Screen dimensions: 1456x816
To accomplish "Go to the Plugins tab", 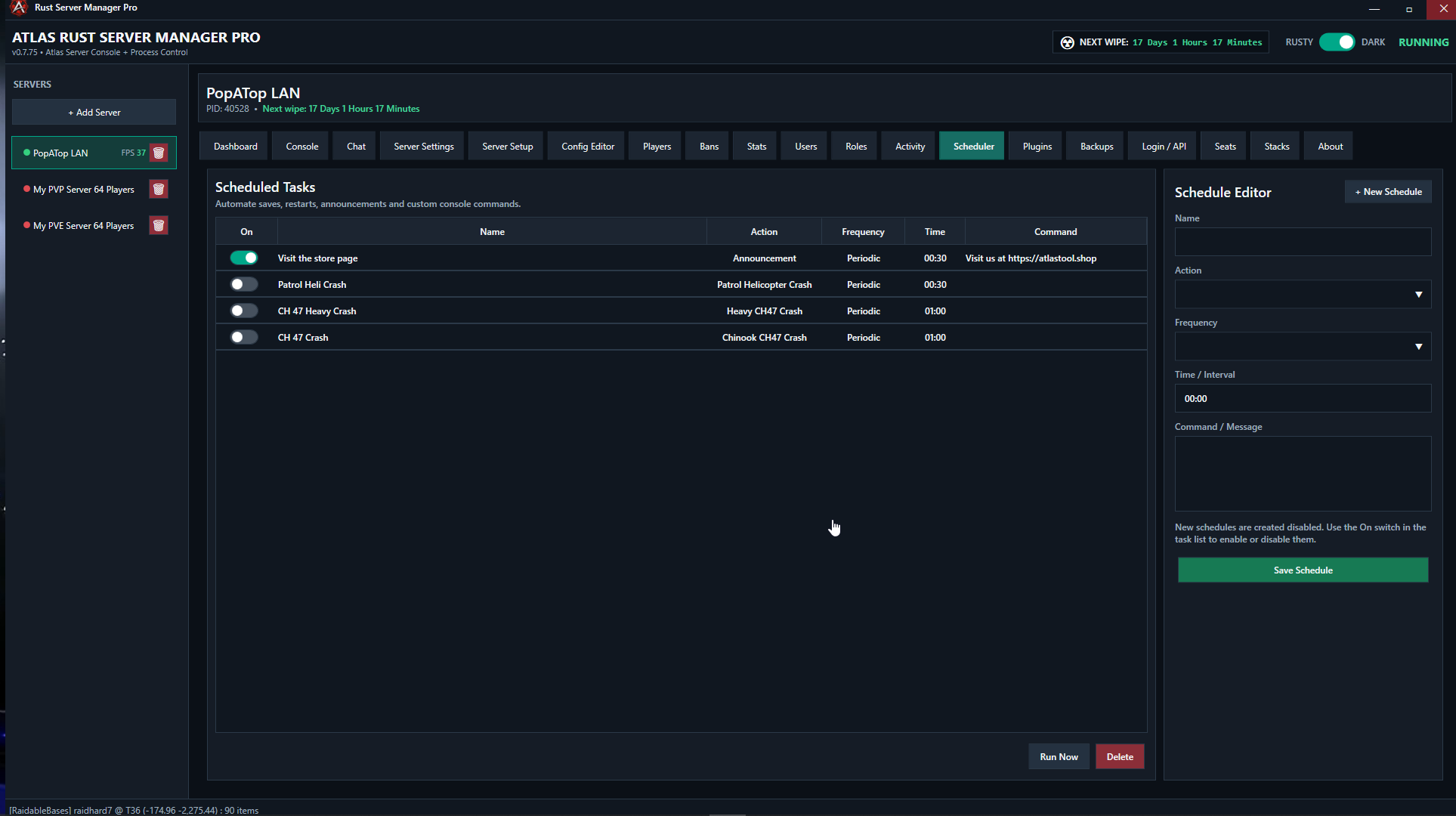I will coord(1037,146).
